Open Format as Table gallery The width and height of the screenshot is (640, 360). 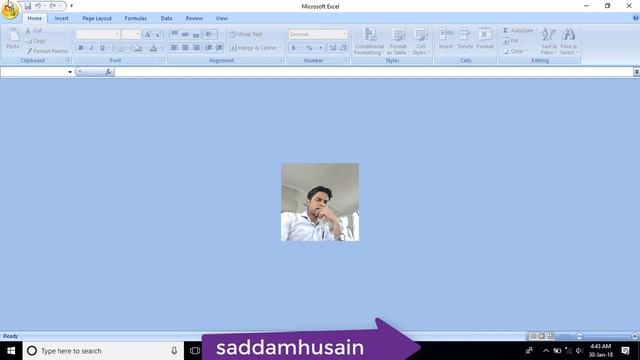coord(398,41)
